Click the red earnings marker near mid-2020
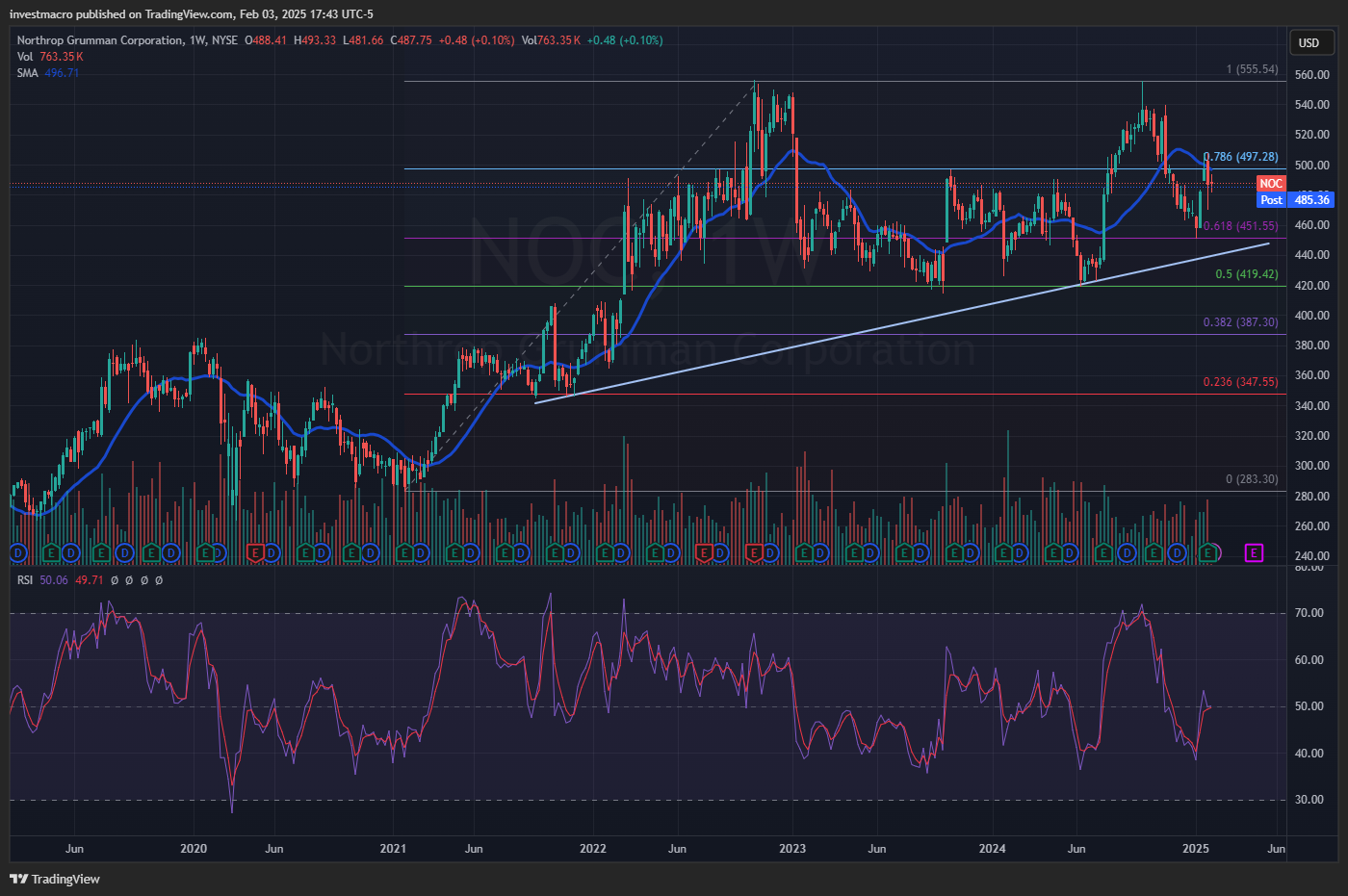1348x896 pixels. (255, 552)
